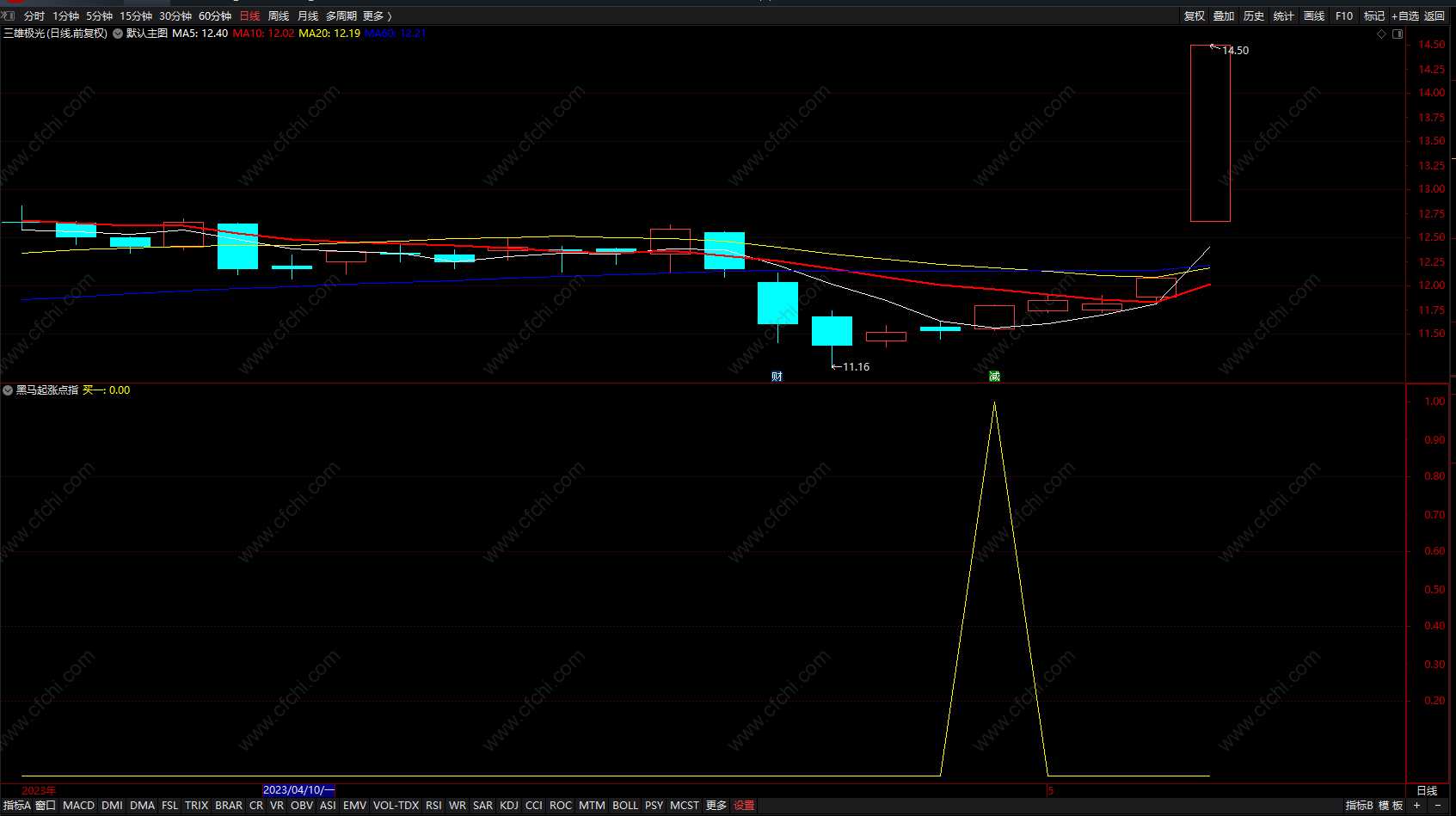The height and width of the screenshot is (816, 1456).
Task: Switch sub-chart to BOLL indicator
Action: [625, 806]
